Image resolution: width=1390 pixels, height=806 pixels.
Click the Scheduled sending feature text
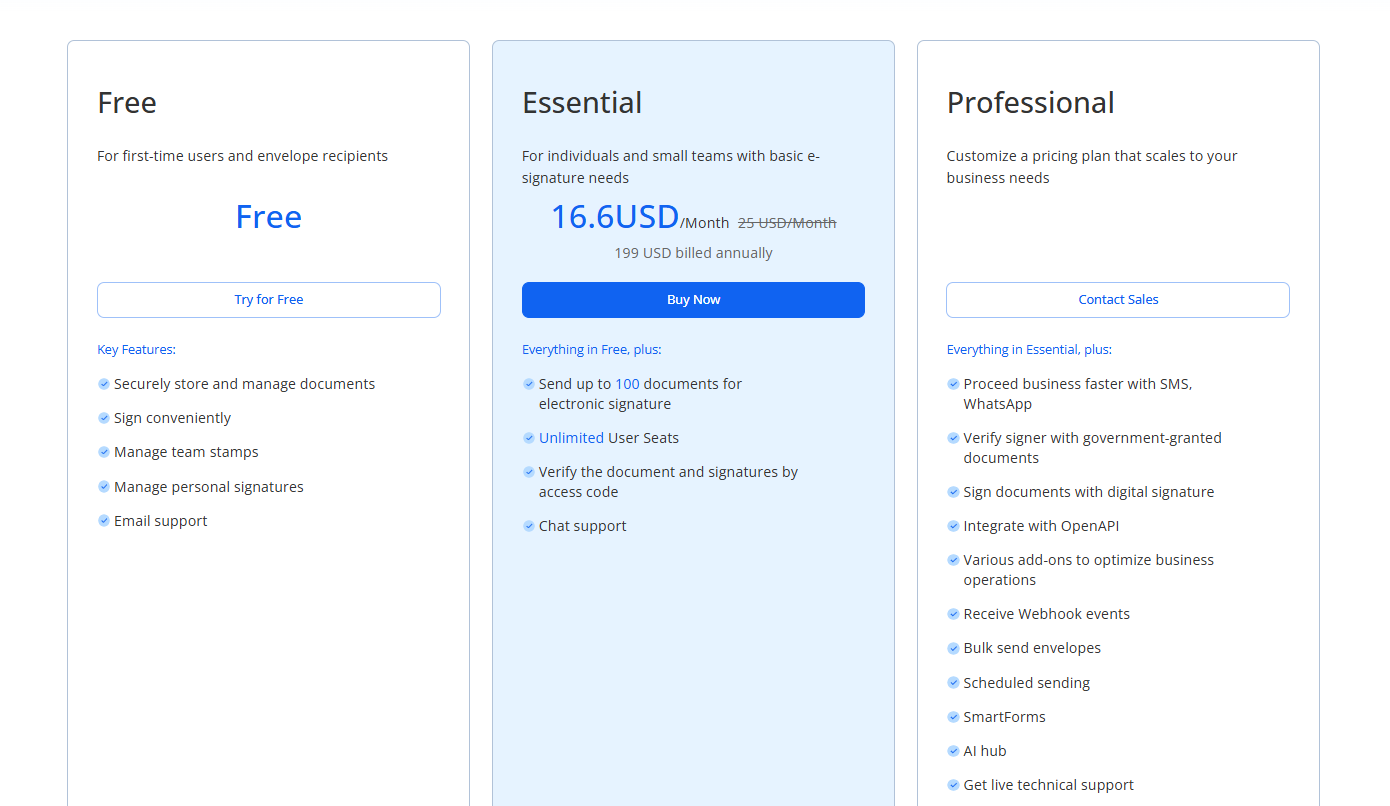coord(1026,683)
